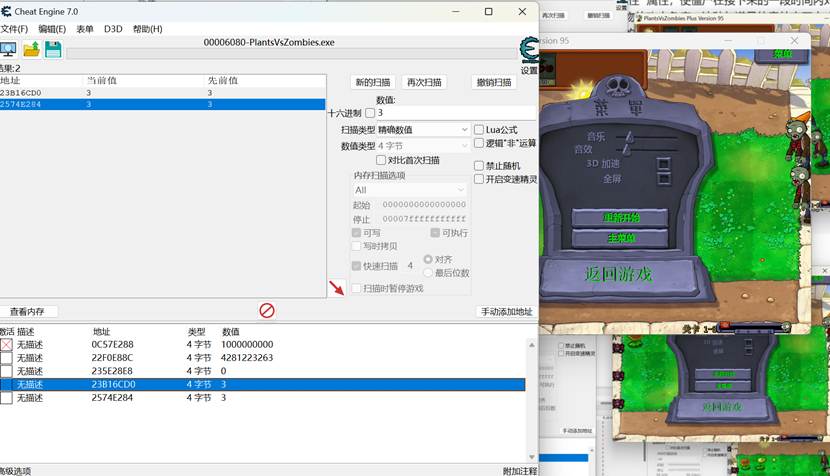Click 附加注释 in the status bar
The image size is (830, 476).
pyautogui.click(x=520, y=471)
